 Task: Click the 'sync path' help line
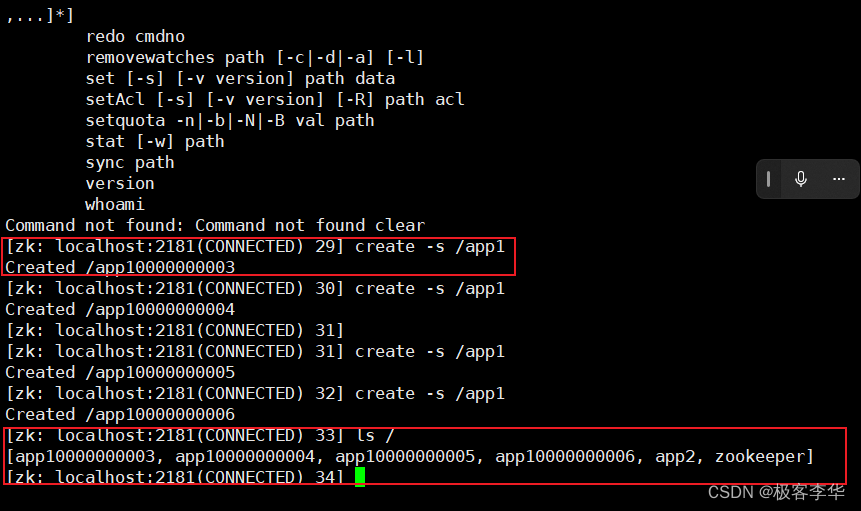[x=130, y=162]
